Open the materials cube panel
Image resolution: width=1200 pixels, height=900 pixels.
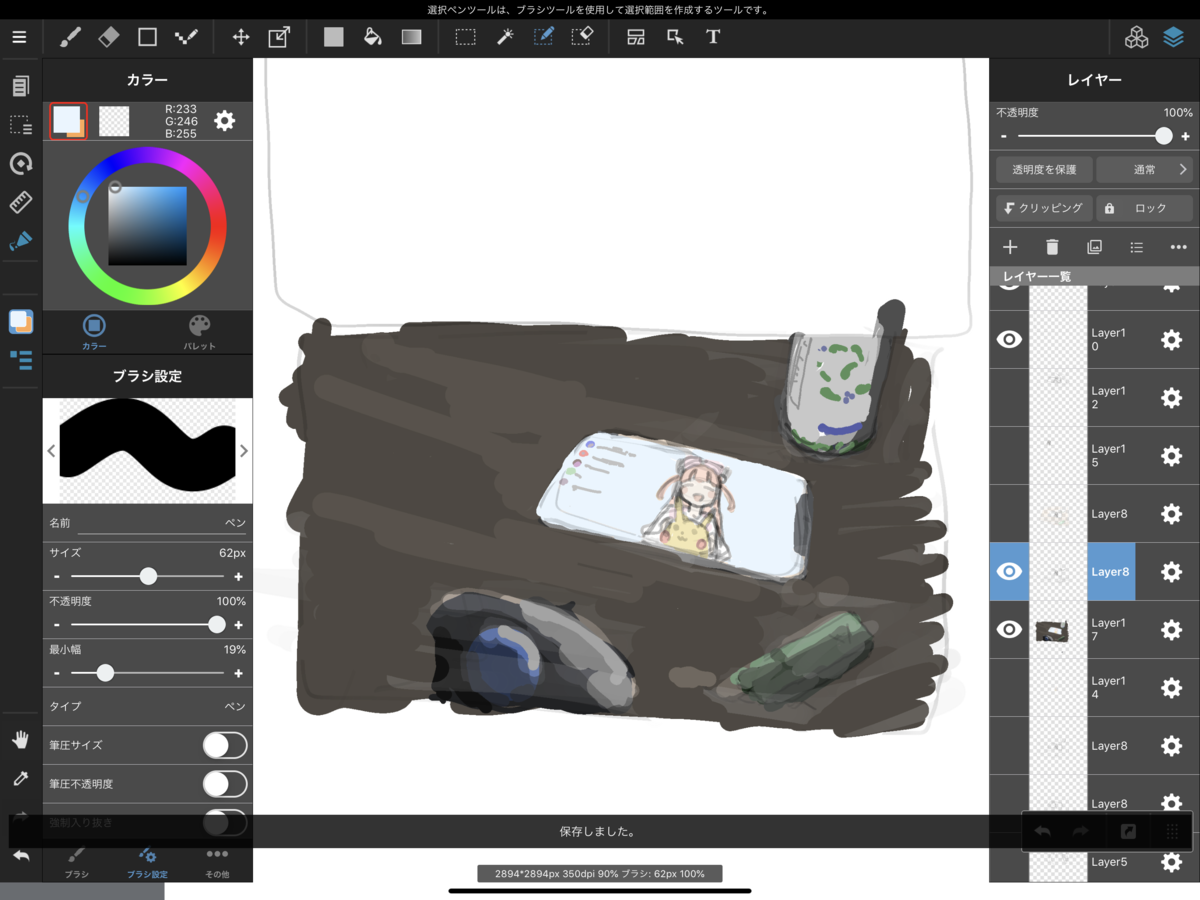(x=1136, y=37)
